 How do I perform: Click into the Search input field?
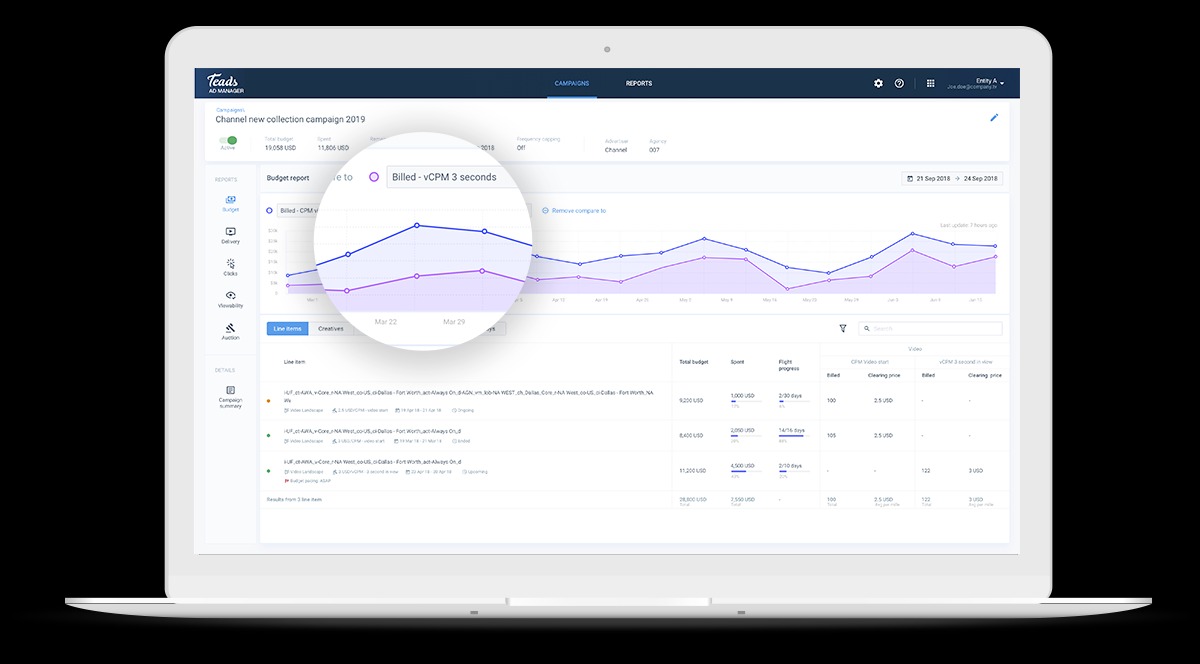coord(935,328)
